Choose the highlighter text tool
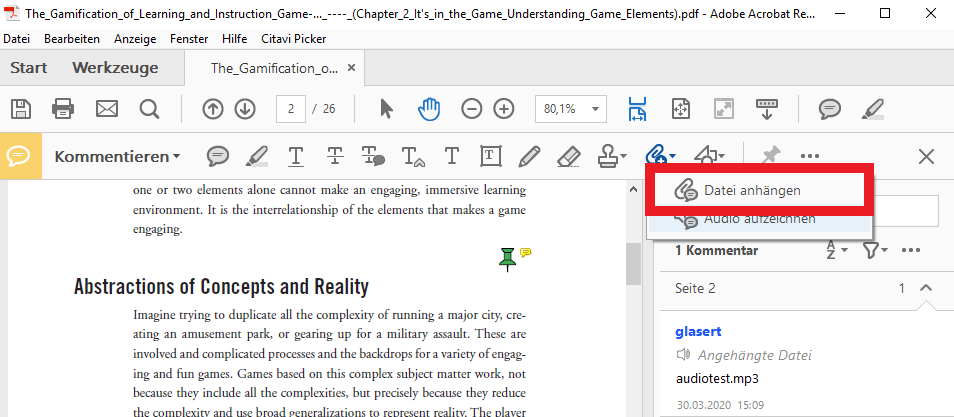This screenshot has height=417, width=954. click(x=257, y=156)
